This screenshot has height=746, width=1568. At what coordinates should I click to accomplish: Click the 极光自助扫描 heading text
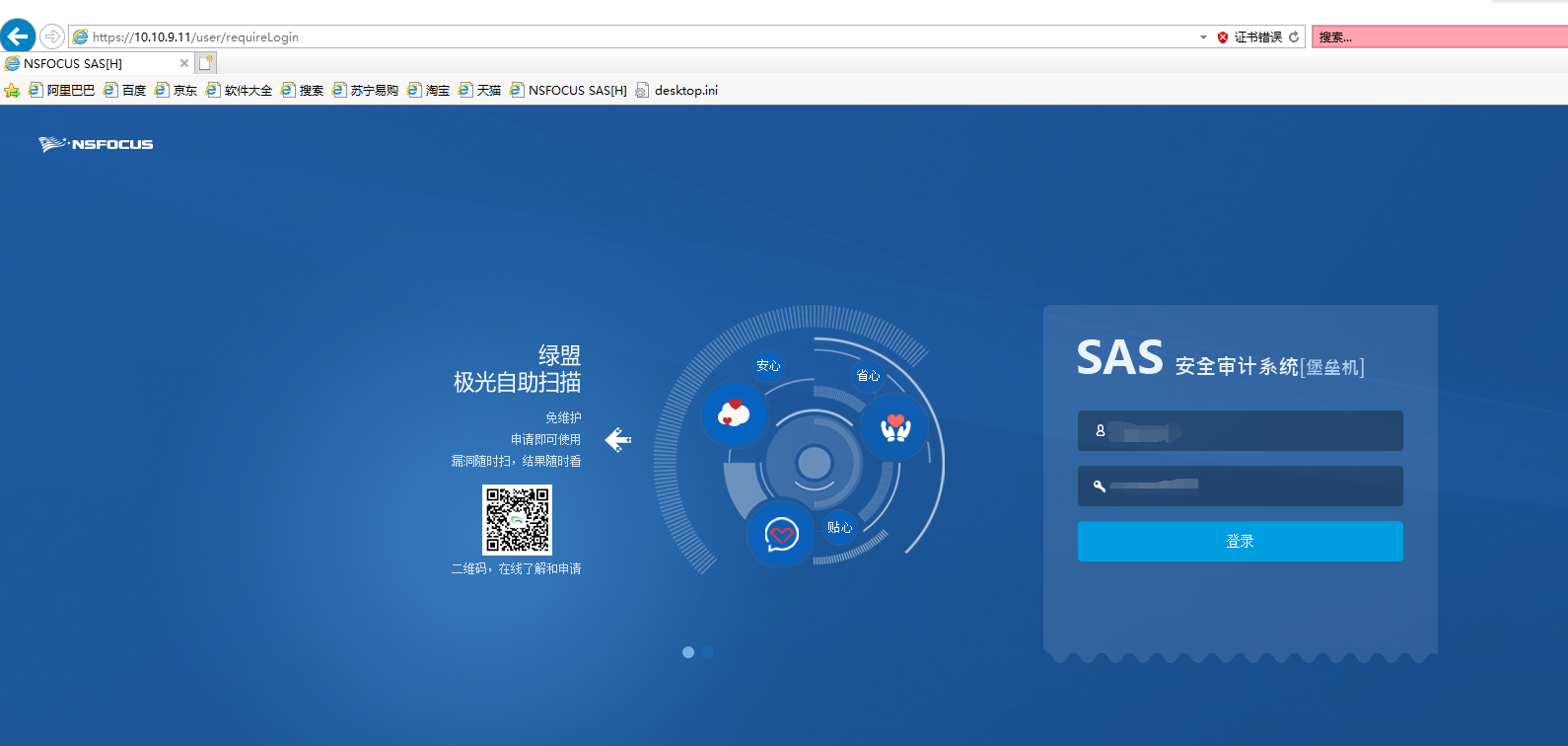(517, 383)
